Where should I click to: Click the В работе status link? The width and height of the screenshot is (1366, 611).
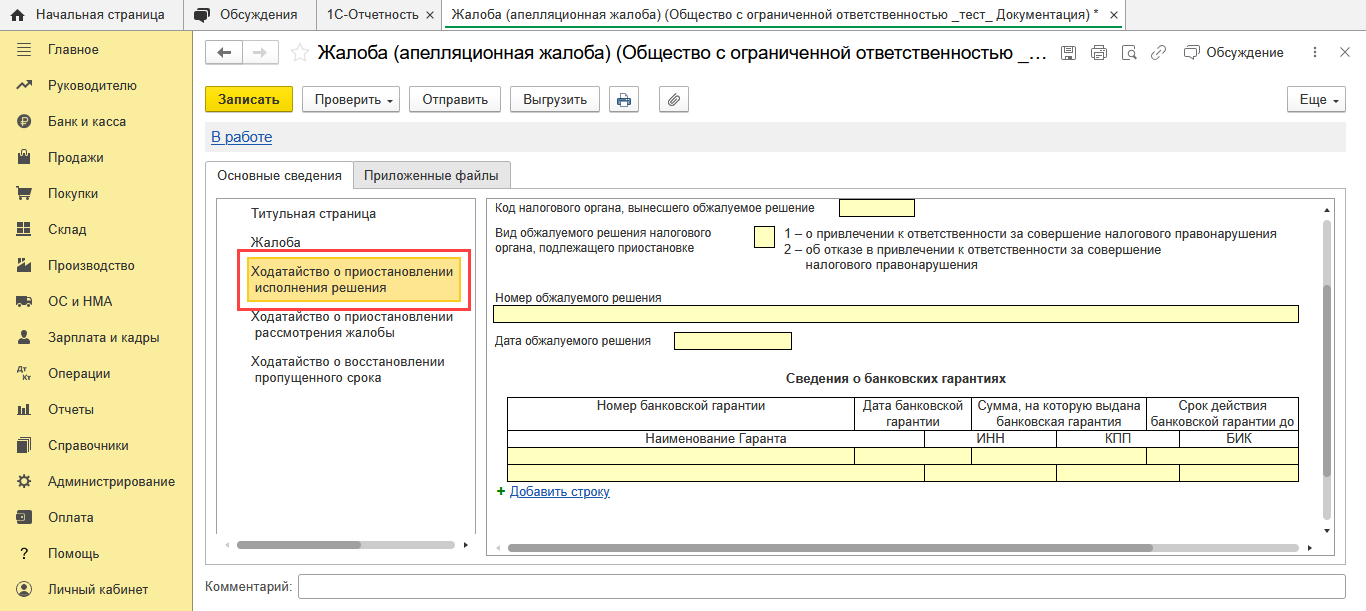[x=241, y=137]
